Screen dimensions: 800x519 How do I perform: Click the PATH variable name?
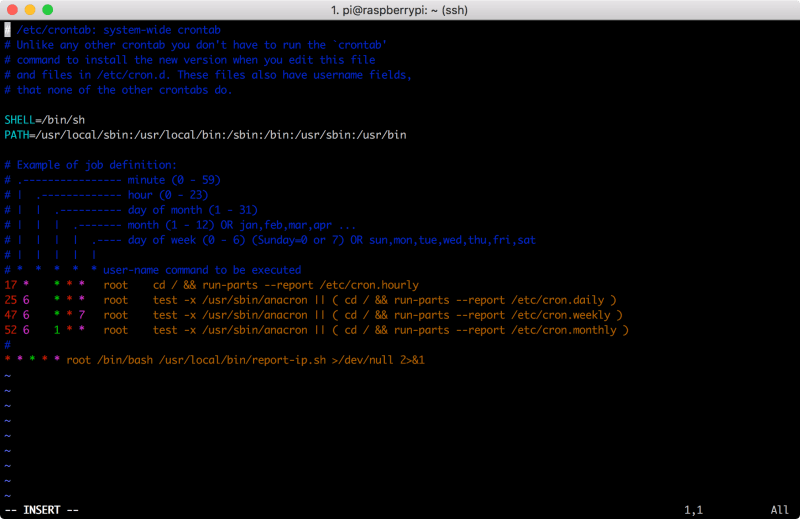[16, 135]
